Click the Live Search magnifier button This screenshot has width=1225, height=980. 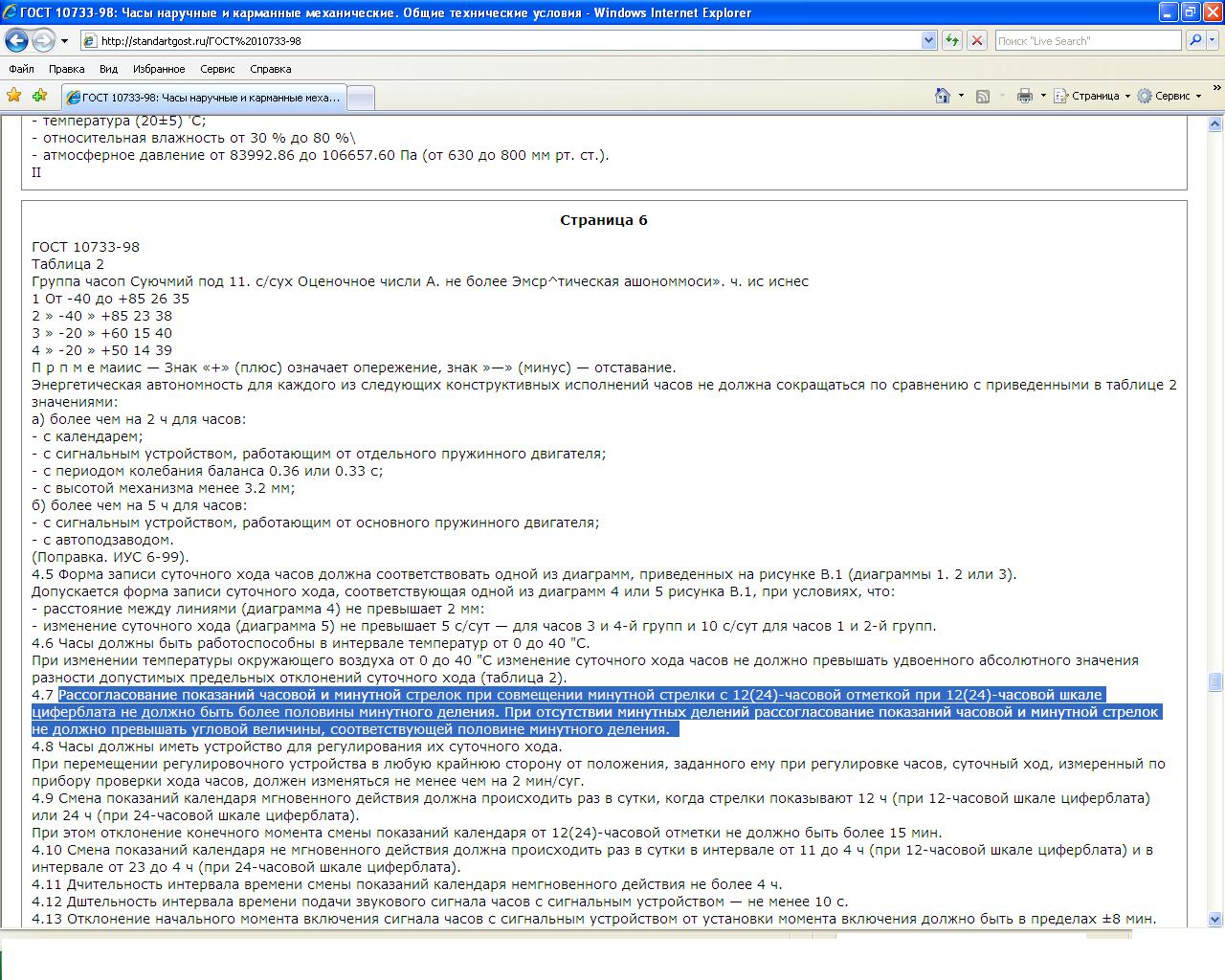1195,40
